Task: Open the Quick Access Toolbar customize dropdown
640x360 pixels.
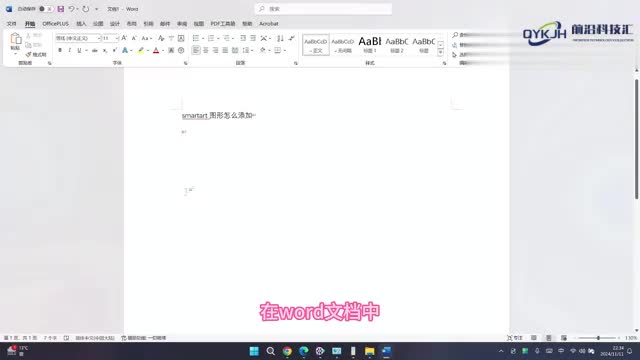Action: (x=97, y=9)
